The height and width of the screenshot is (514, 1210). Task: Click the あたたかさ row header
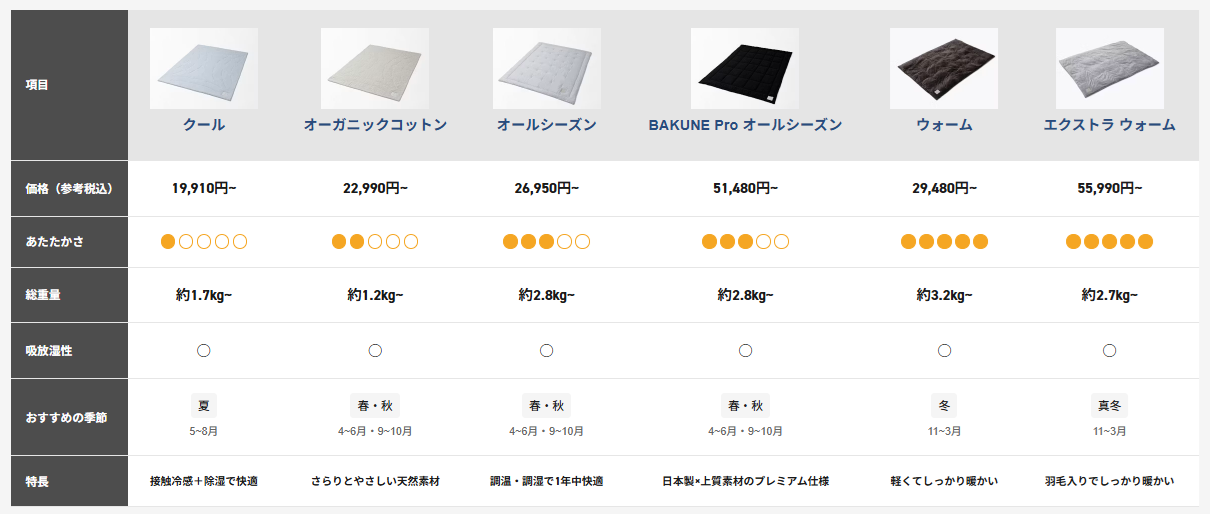coord(69,242)
